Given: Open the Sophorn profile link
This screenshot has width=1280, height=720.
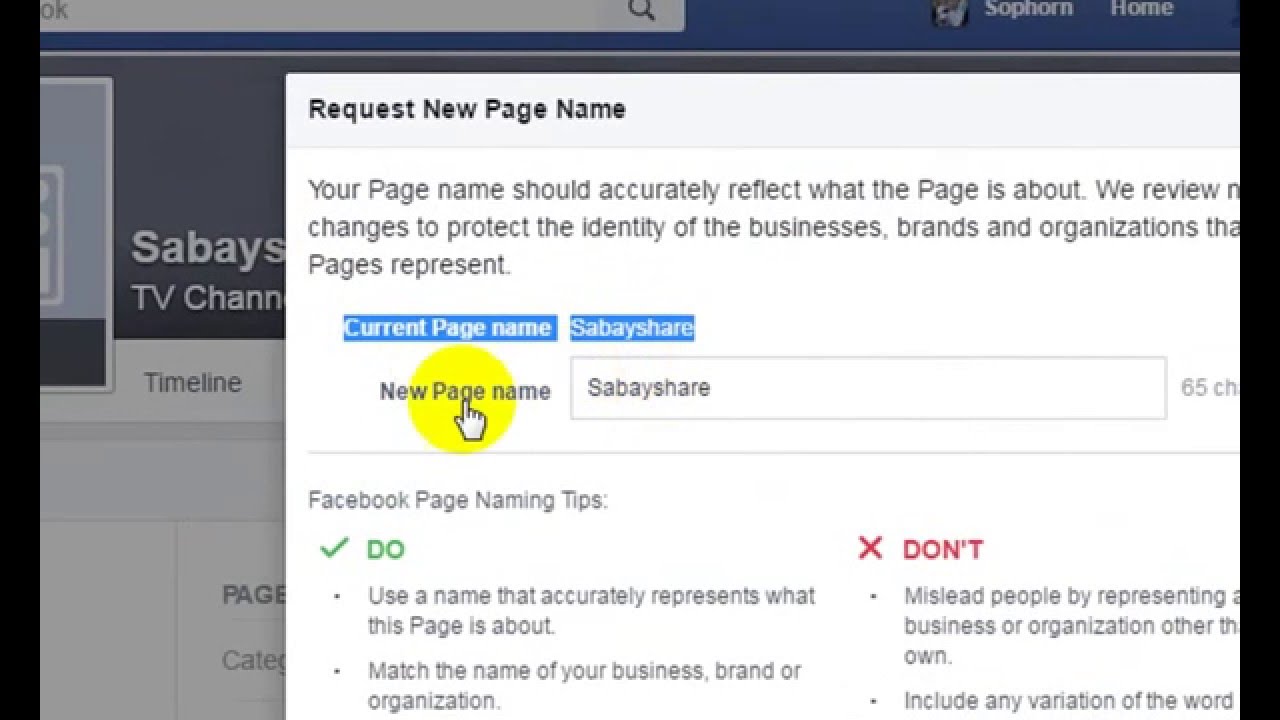Looking at the screenshot, I should 1027,9.
